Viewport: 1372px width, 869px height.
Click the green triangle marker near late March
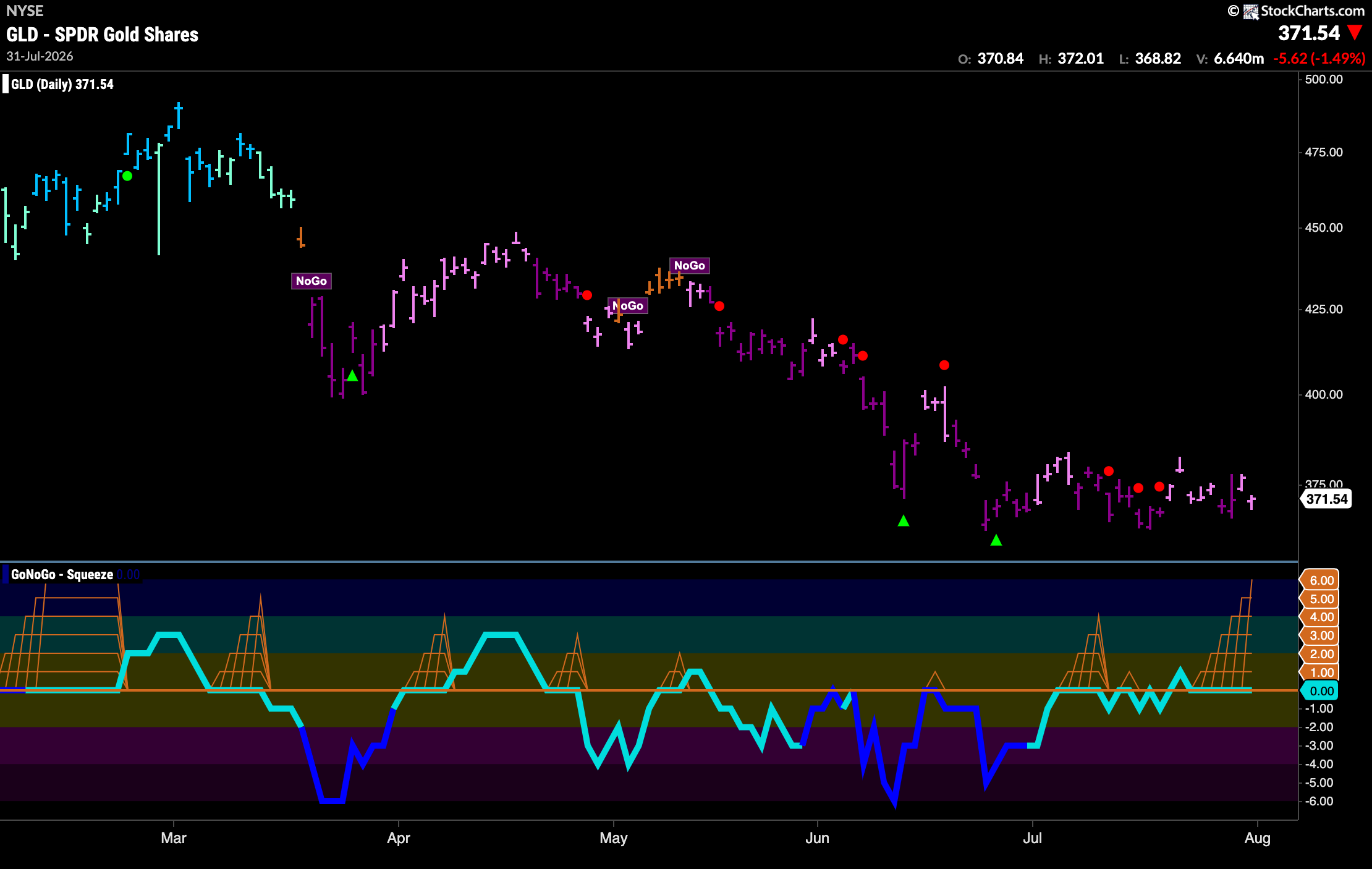tap(352, 376)
